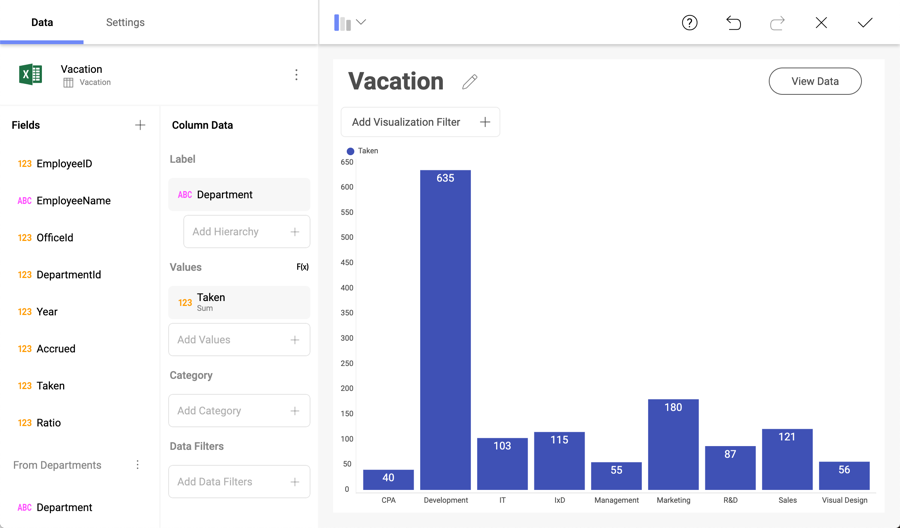Select the Data tab
Viewport: 900px width, 528px height.
(42, 22)
